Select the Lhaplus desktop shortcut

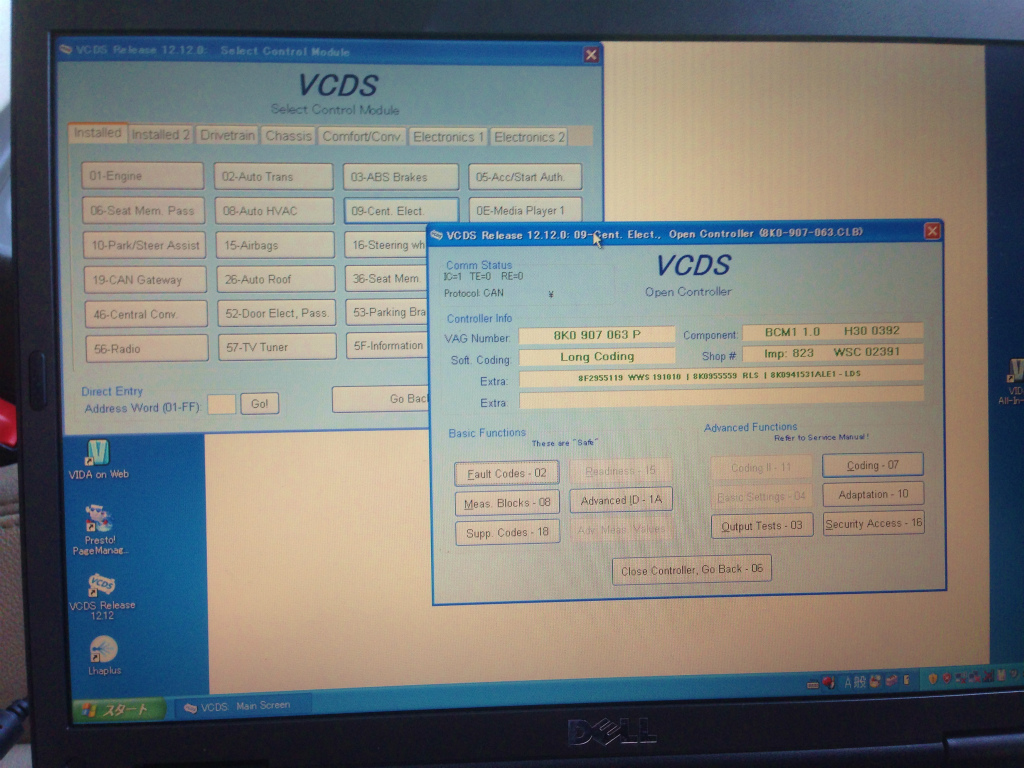[104, 655]
